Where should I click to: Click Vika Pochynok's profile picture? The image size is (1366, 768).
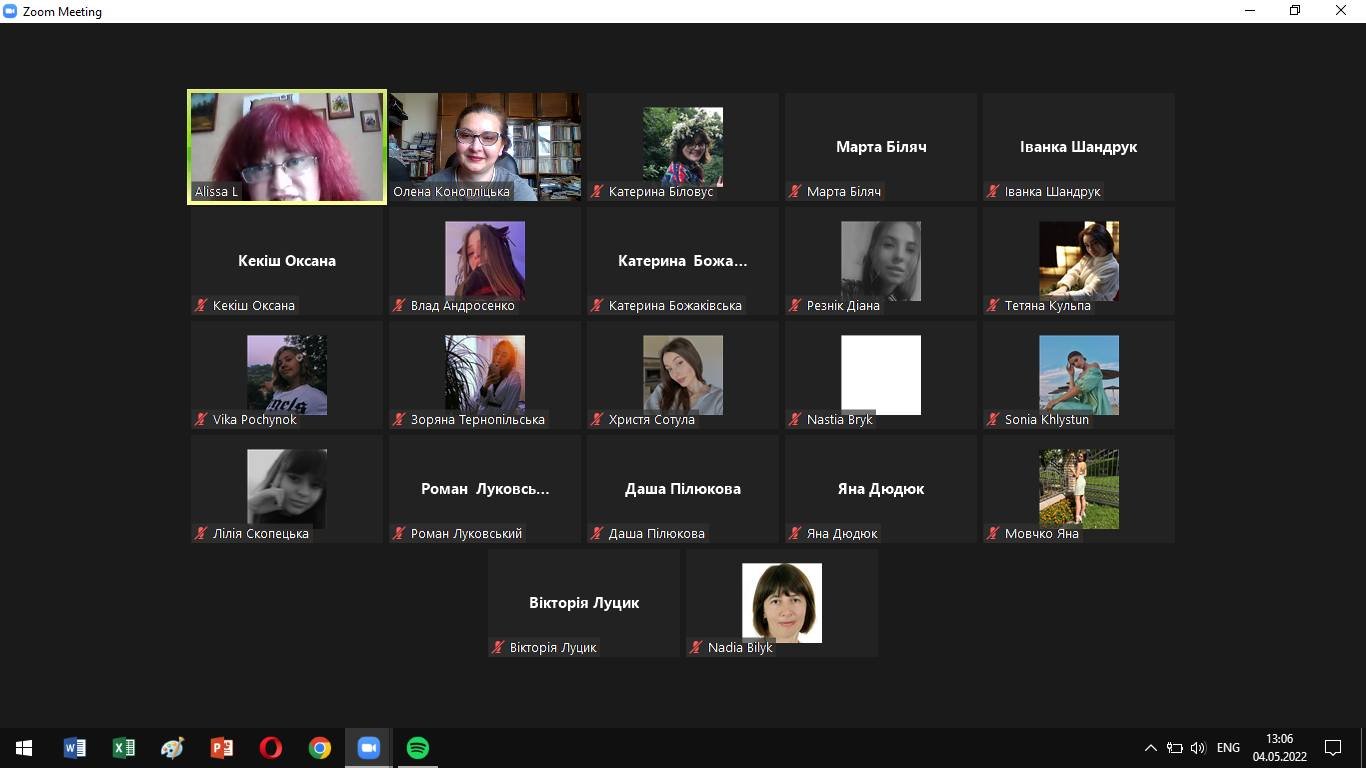coord(287,375)
